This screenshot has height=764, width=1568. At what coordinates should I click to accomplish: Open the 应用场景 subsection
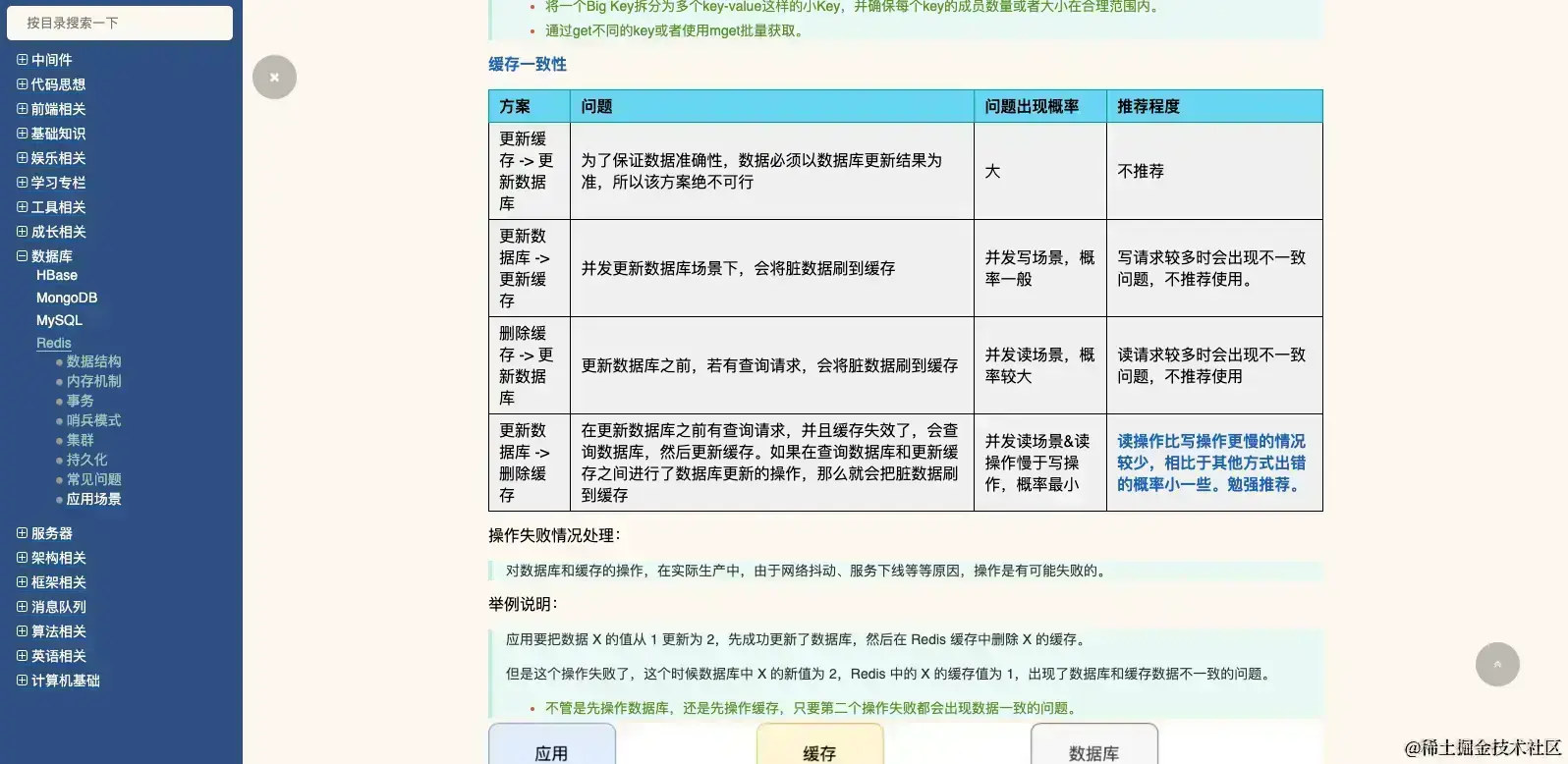[x=93, y=499]
